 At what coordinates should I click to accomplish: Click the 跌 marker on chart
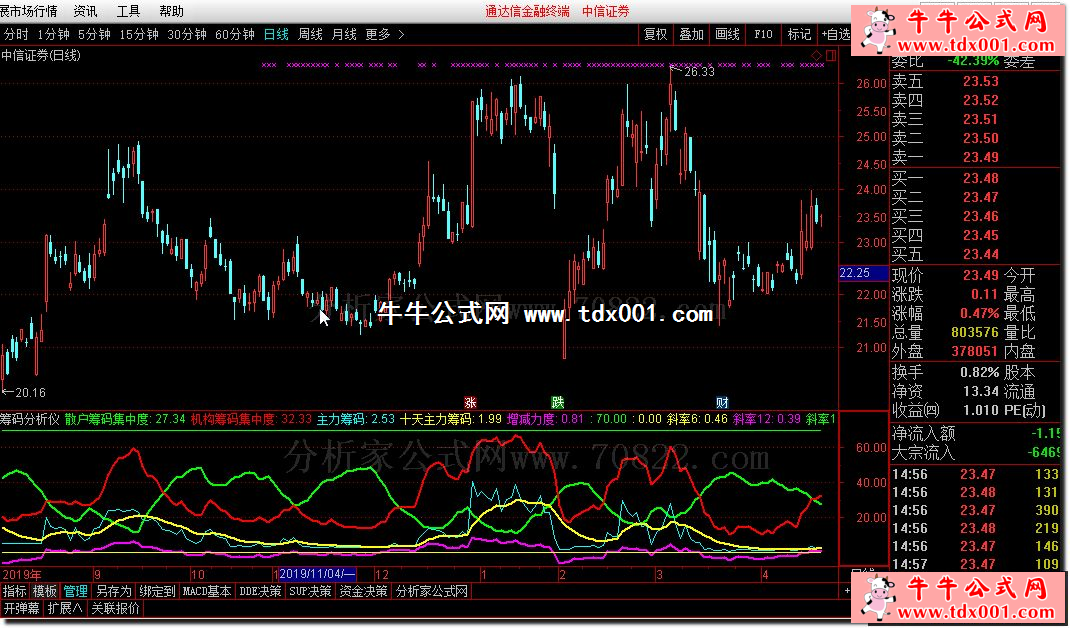pyautogui.click(x=558, y=402)
